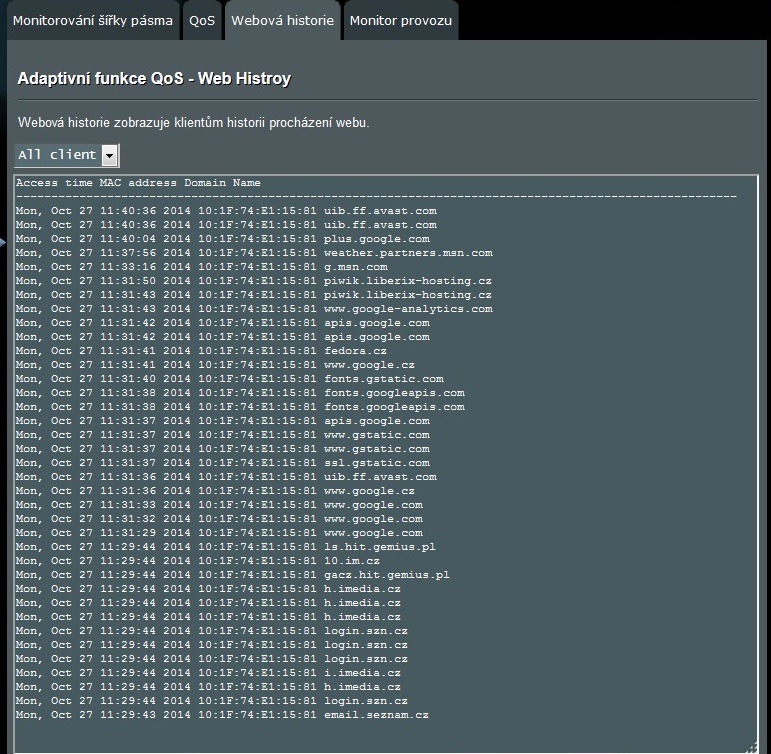Select the fedora.cz log entry
771x754 pixels.
[201, 351]
